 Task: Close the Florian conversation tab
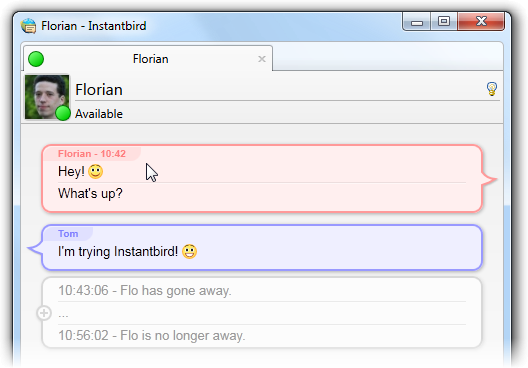(262, 59)
